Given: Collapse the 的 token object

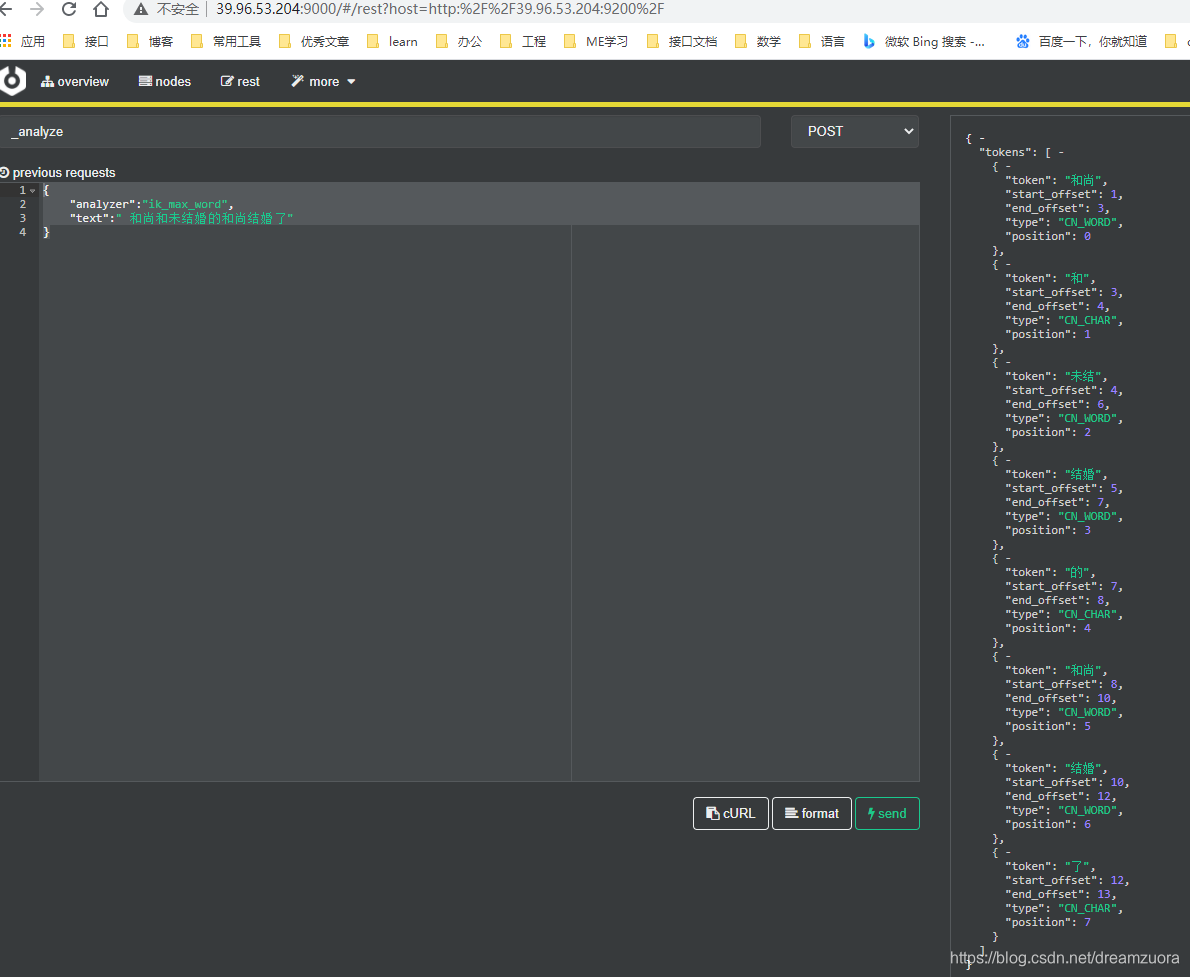Looking at the screenshot, I should click(x=1008, y=558).
